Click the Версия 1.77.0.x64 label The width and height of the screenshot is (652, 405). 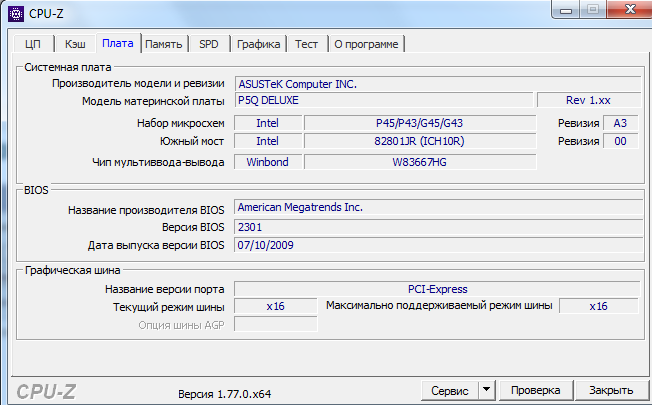225,394
